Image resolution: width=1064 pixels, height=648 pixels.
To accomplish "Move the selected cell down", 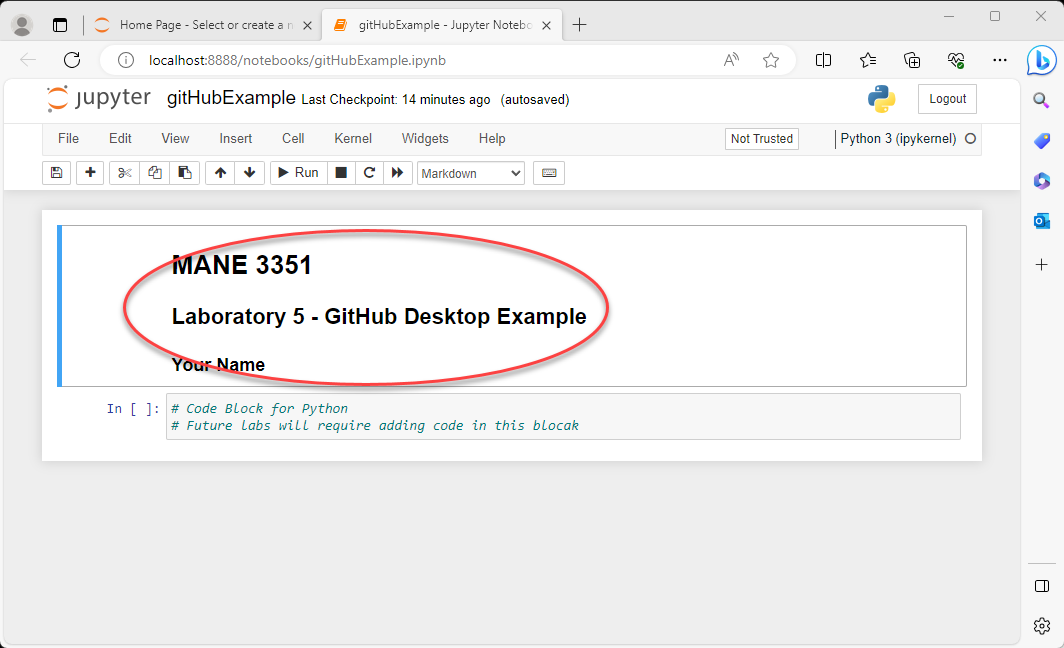I will click(249, 173).
